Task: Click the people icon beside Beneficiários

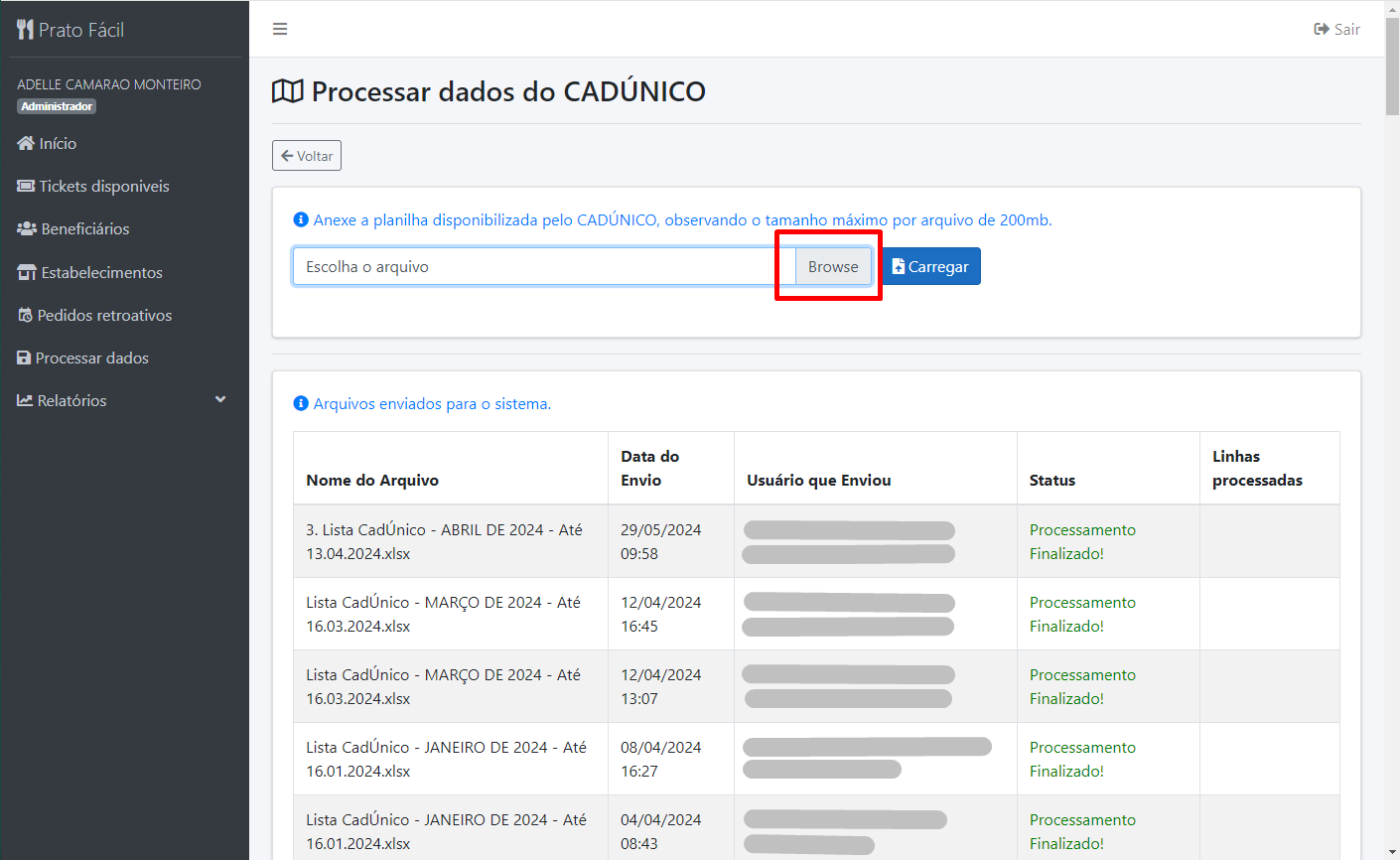Action: click(27, 229)
